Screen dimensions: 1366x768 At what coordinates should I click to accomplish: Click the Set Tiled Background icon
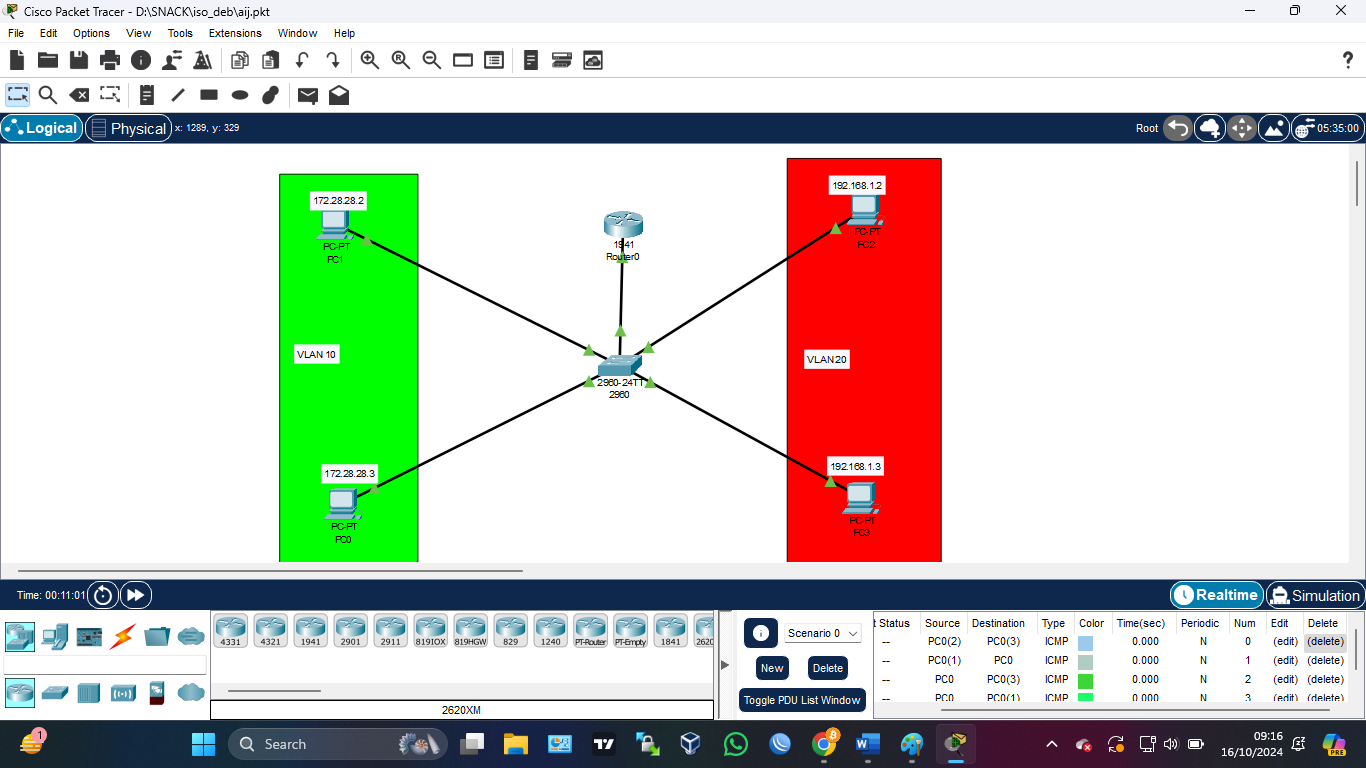tap(1274, 128)
